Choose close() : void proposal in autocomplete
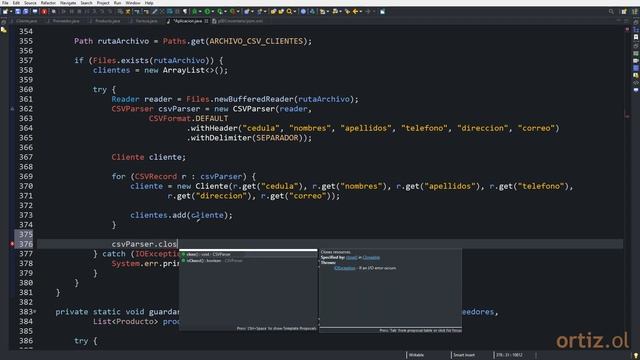This screenshot has height=360, width=640. (248, 254)
